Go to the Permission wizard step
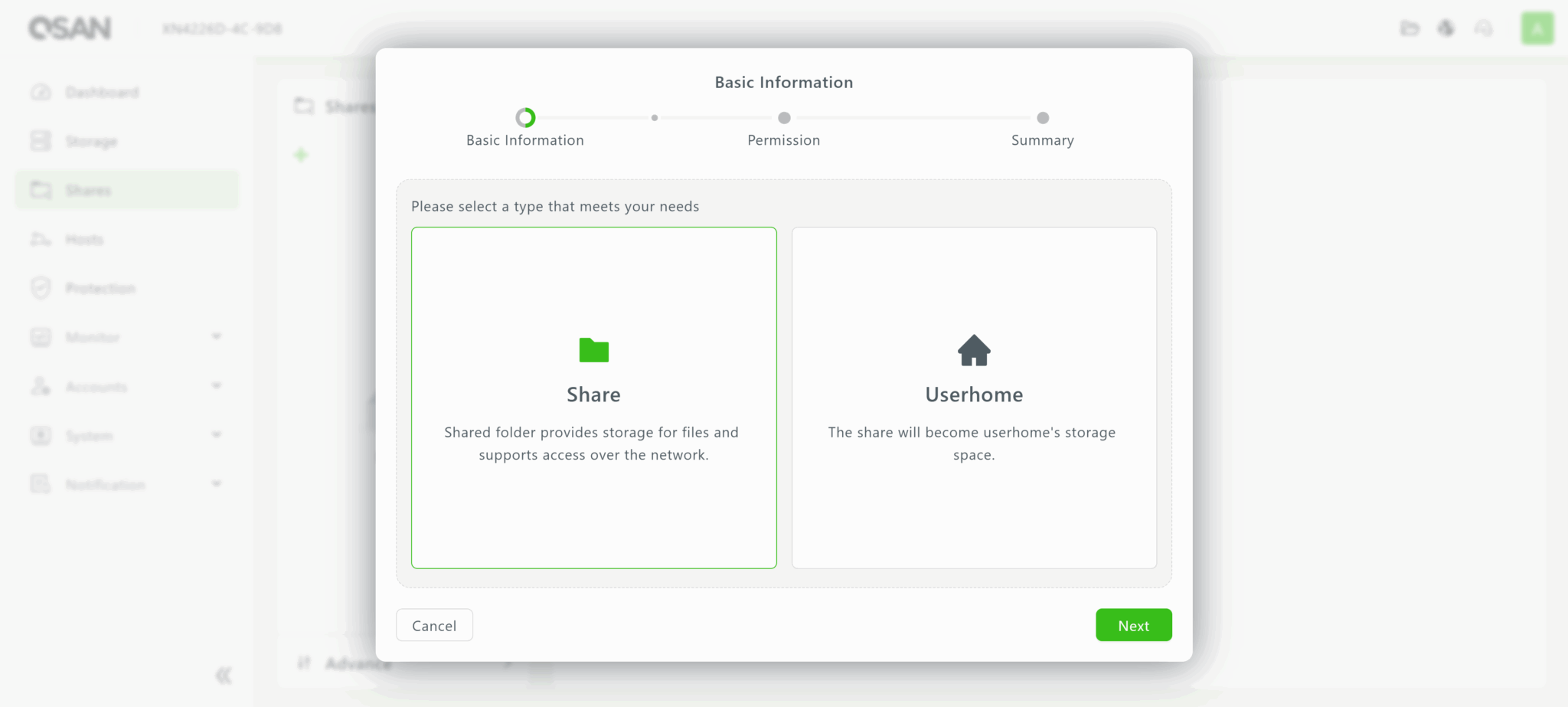 [784, 118]
